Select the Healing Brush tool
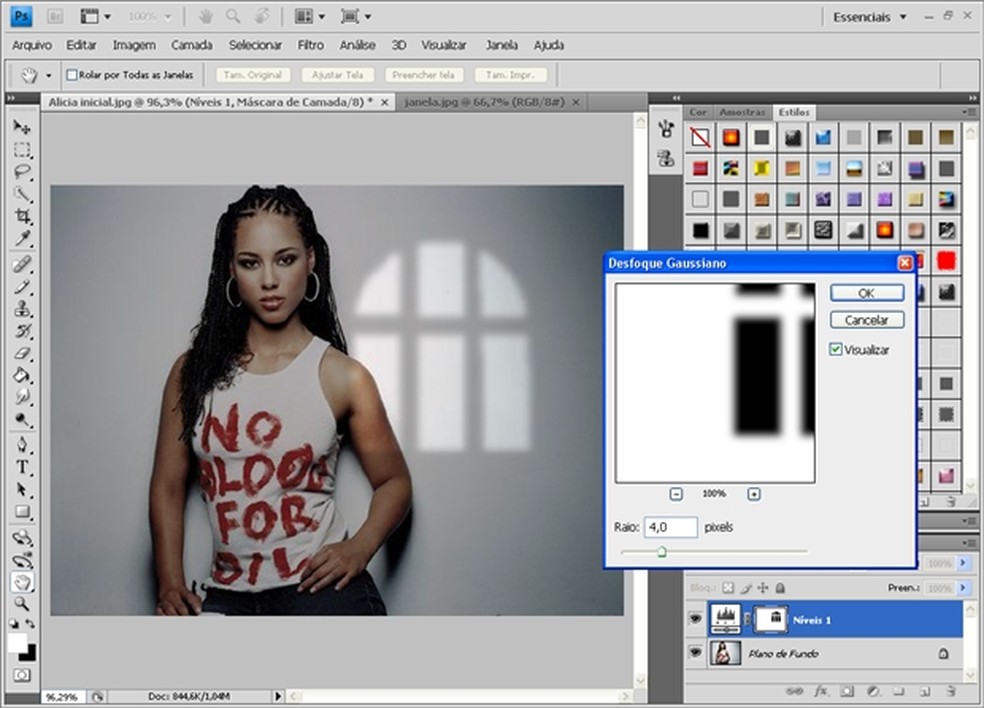Image resolution: width=984 pixels, height=708 pixels. click(22, 264)
